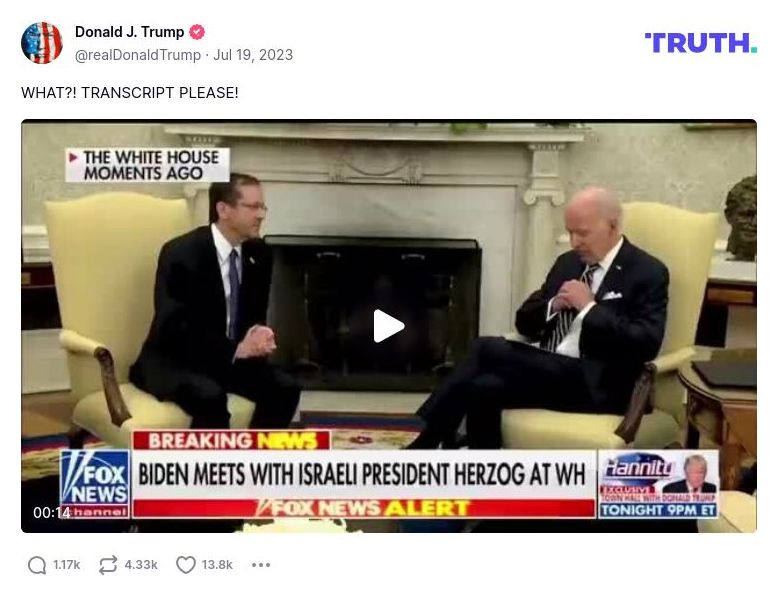Image resolution: width=778 pixels, height=596 pixels.
Task: Click the 4.33k ReTruths count
Action: point(141,565)
